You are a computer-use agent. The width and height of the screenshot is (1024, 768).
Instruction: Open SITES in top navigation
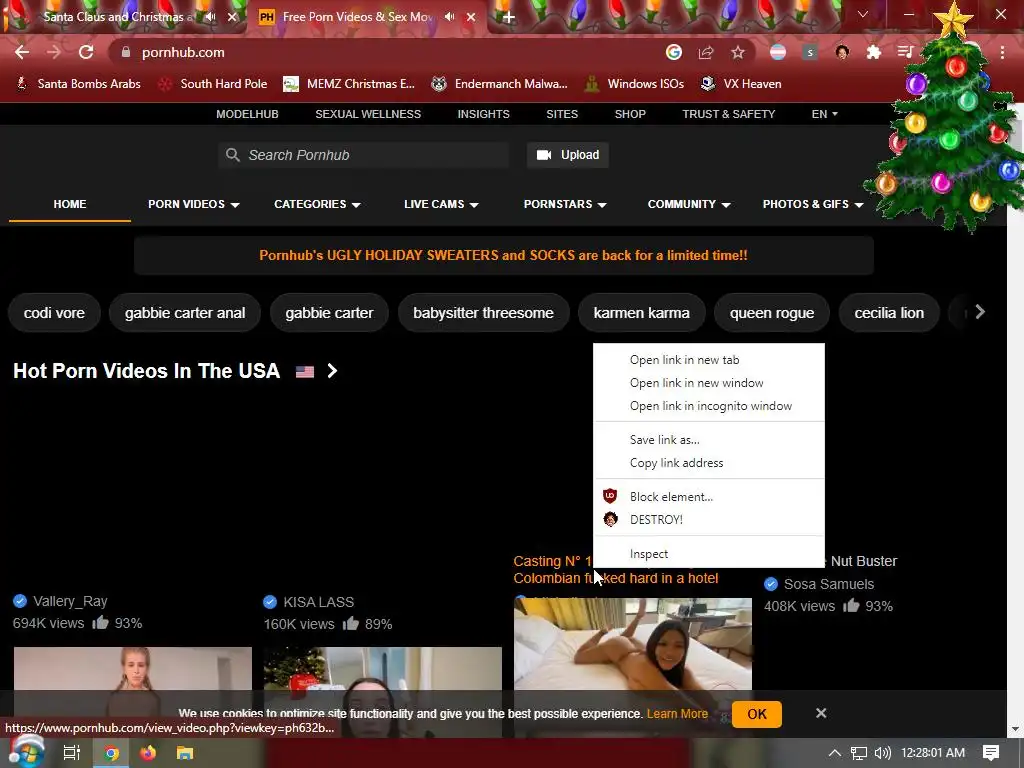(562, 114)
